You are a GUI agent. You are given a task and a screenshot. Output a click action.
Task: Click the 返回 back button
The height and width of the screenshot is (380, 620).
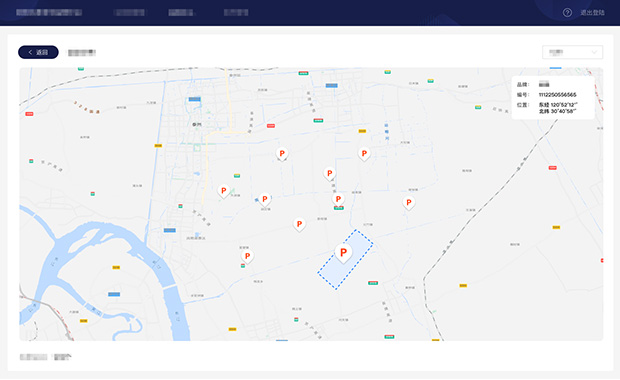[x=38, y=52]
